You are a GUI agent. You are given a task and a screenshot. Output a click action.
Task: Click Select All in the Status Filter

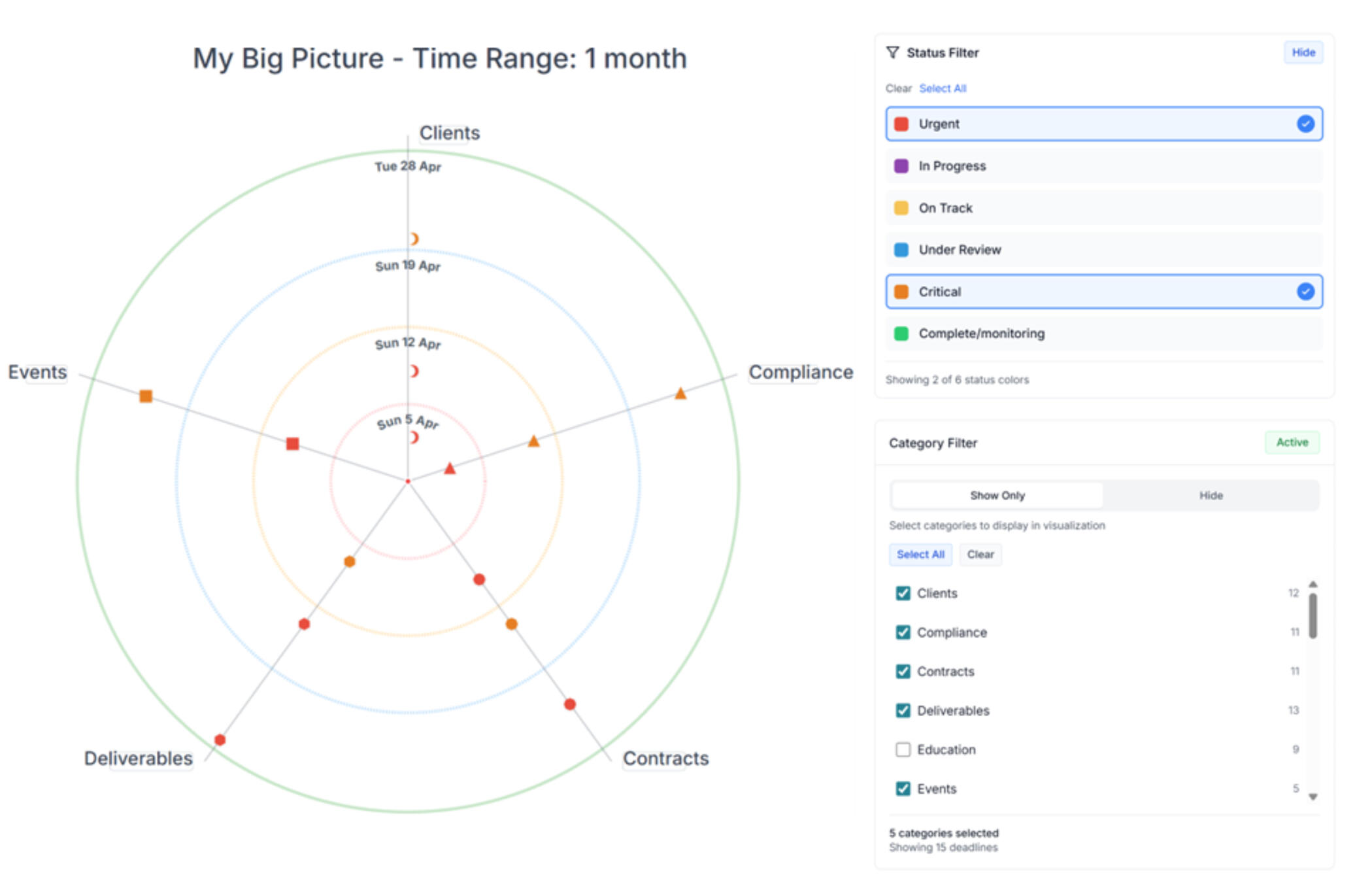point(943,88)
